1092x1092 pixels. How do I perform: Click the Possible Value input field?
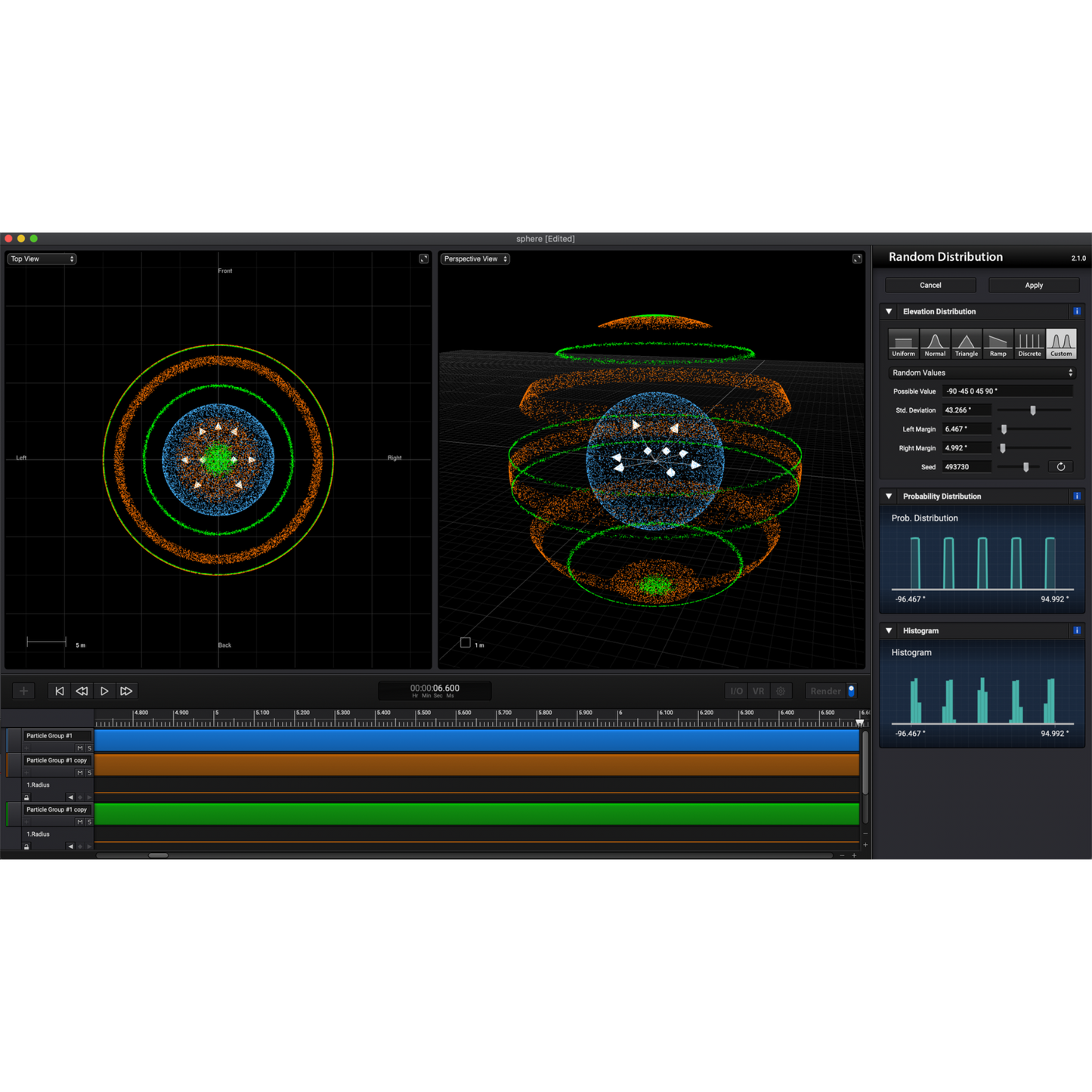(x=1007, y=391)
